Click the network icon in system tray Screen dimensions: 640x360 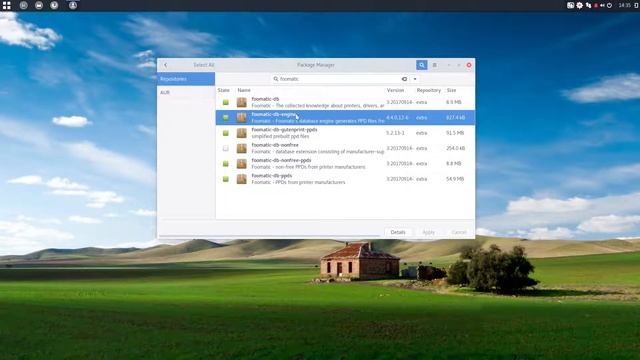(x=588, y=5)
